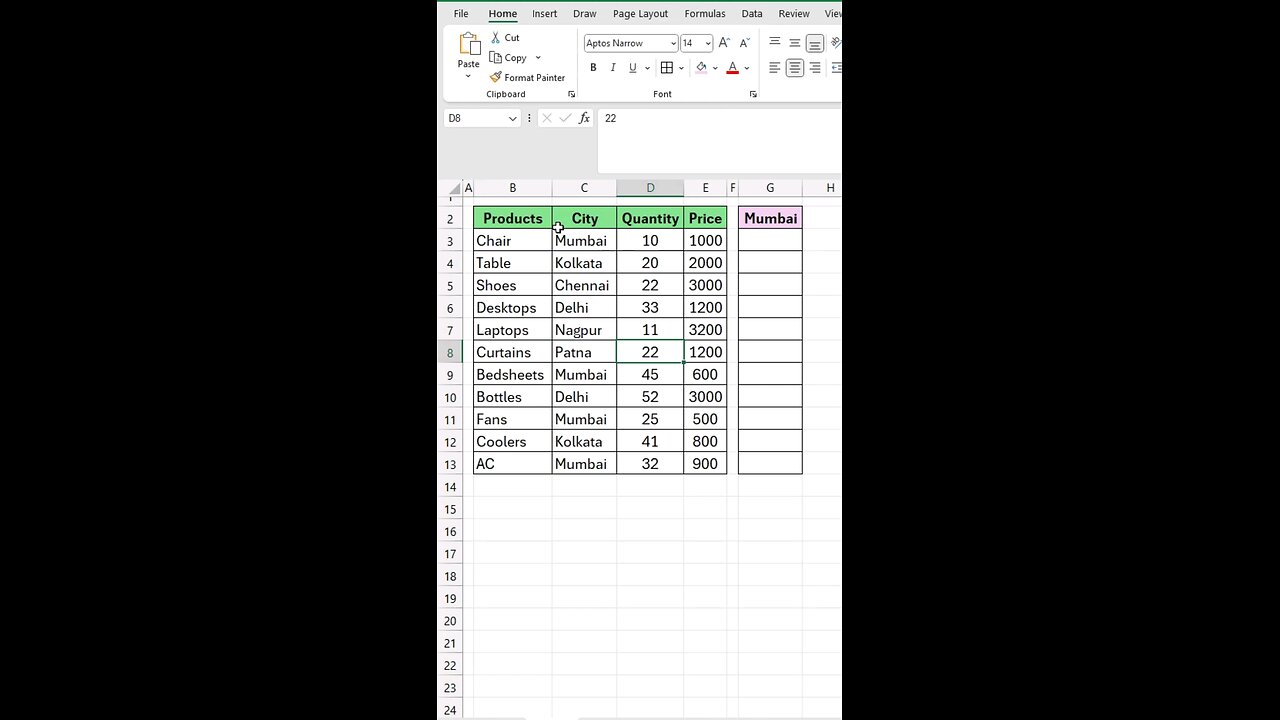Apply Borders to selected cell

[667, 68]
